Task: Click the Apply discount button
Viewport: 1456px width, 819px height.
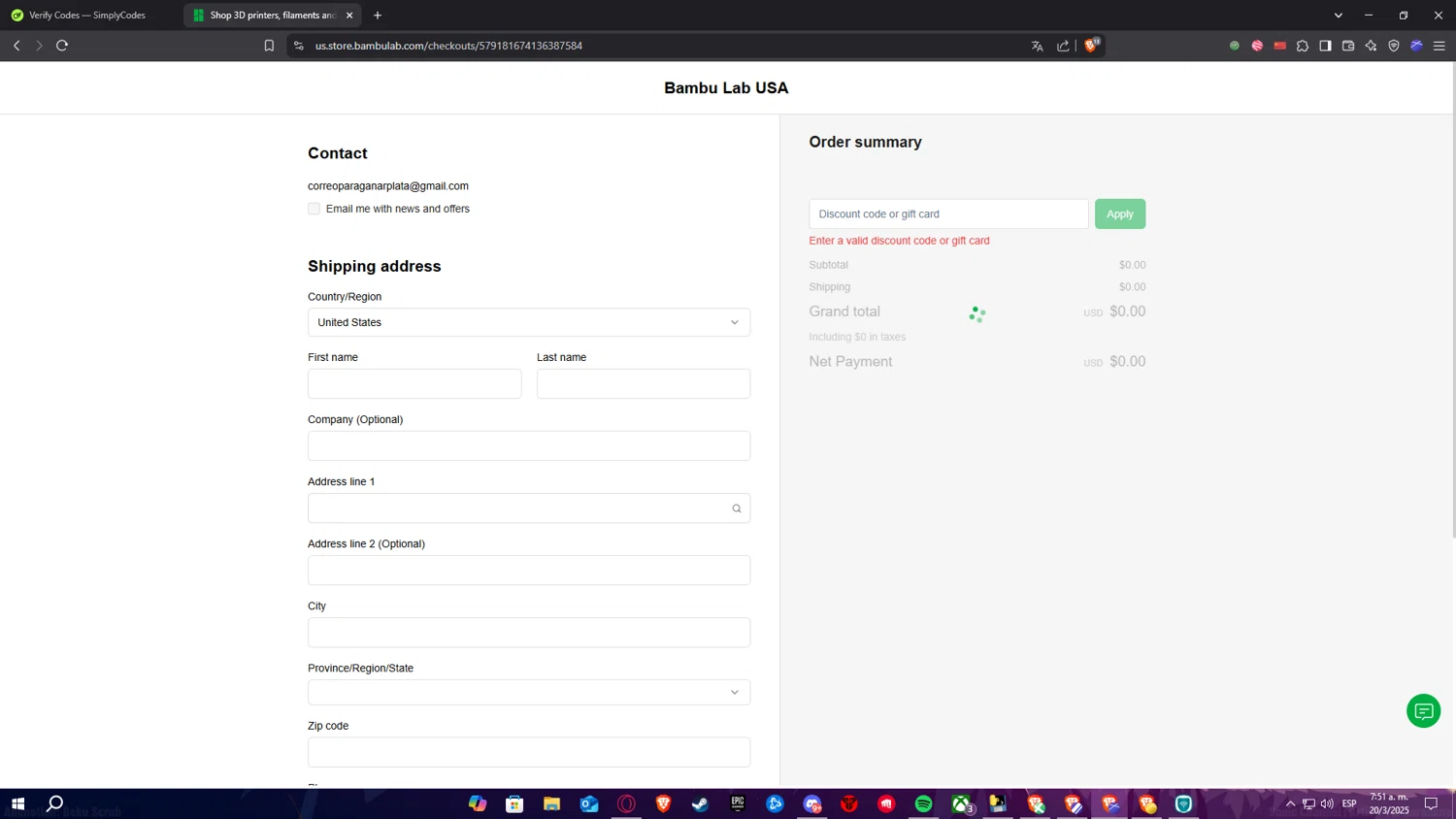Action: [x=1120, y=213]
